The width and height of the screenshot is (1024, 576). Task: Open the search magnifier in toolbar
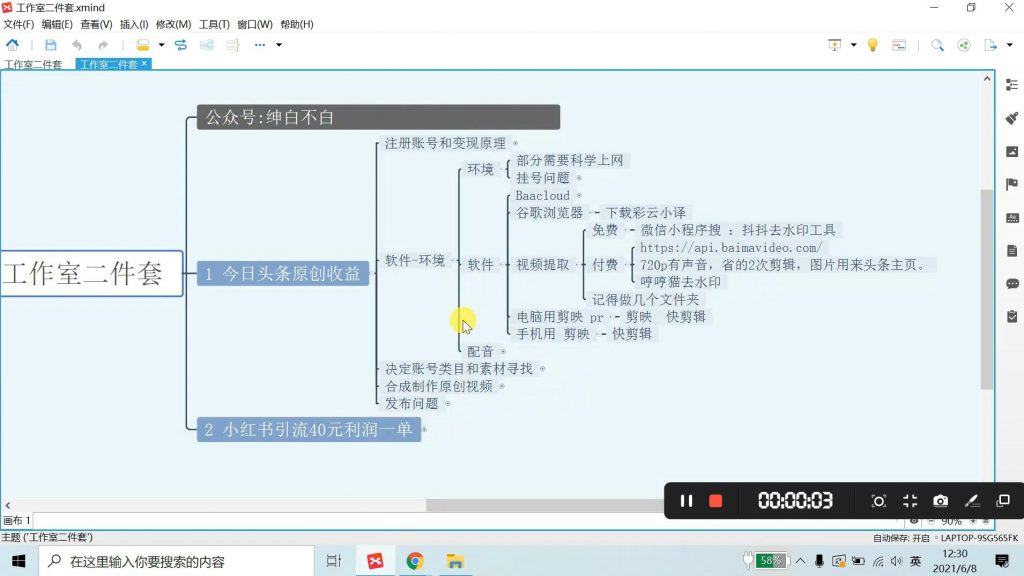tap(937, 45)
